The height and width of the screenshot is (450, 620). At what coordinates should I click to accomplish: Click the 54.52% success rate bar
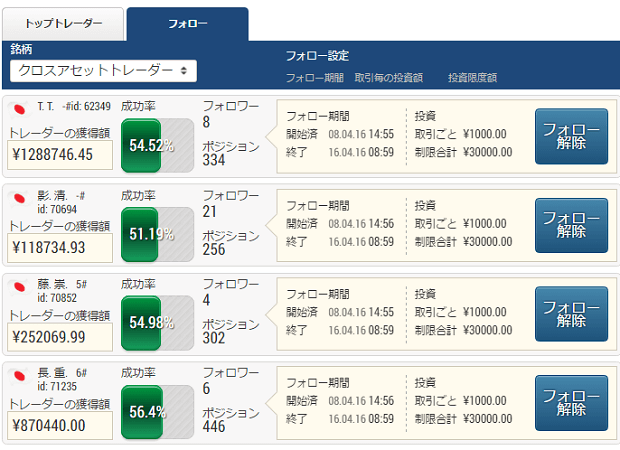tap(157, 146)
